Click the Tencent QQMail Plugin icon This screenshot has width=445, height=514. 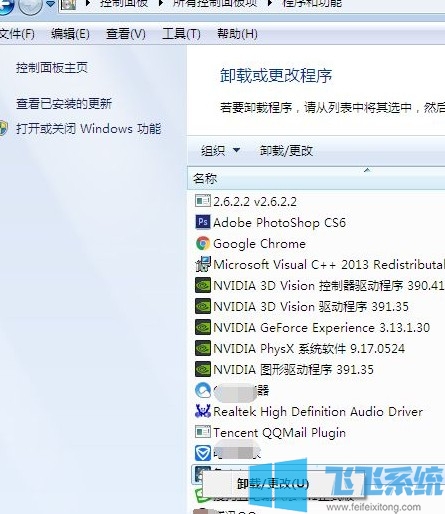coord(203,432)
